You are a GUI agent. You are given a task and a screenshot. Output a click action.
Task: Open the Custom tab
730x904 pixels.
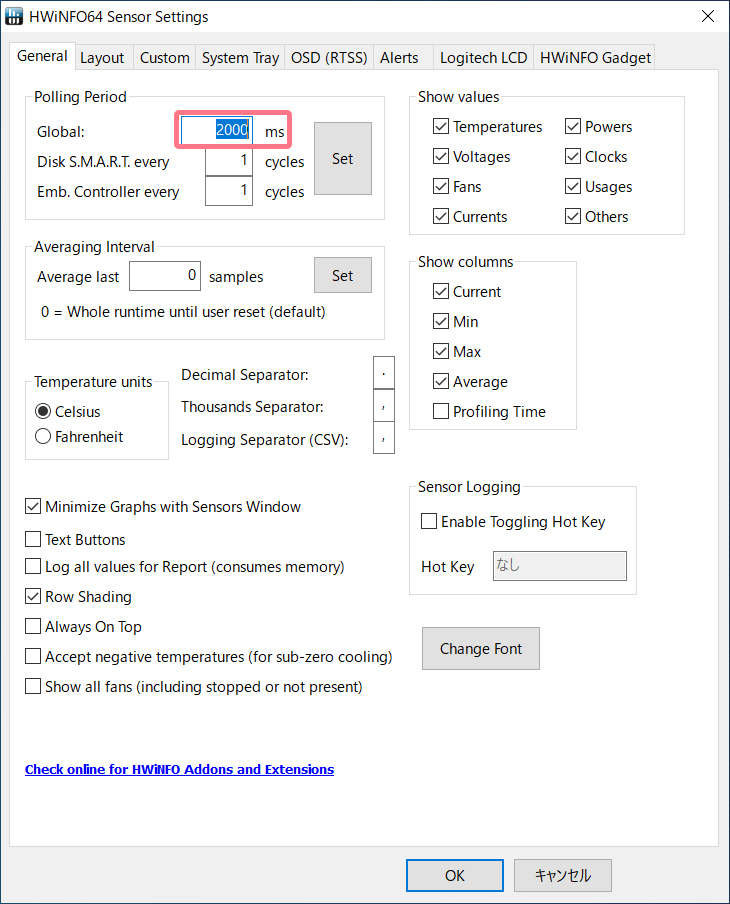tap(164, 58)
